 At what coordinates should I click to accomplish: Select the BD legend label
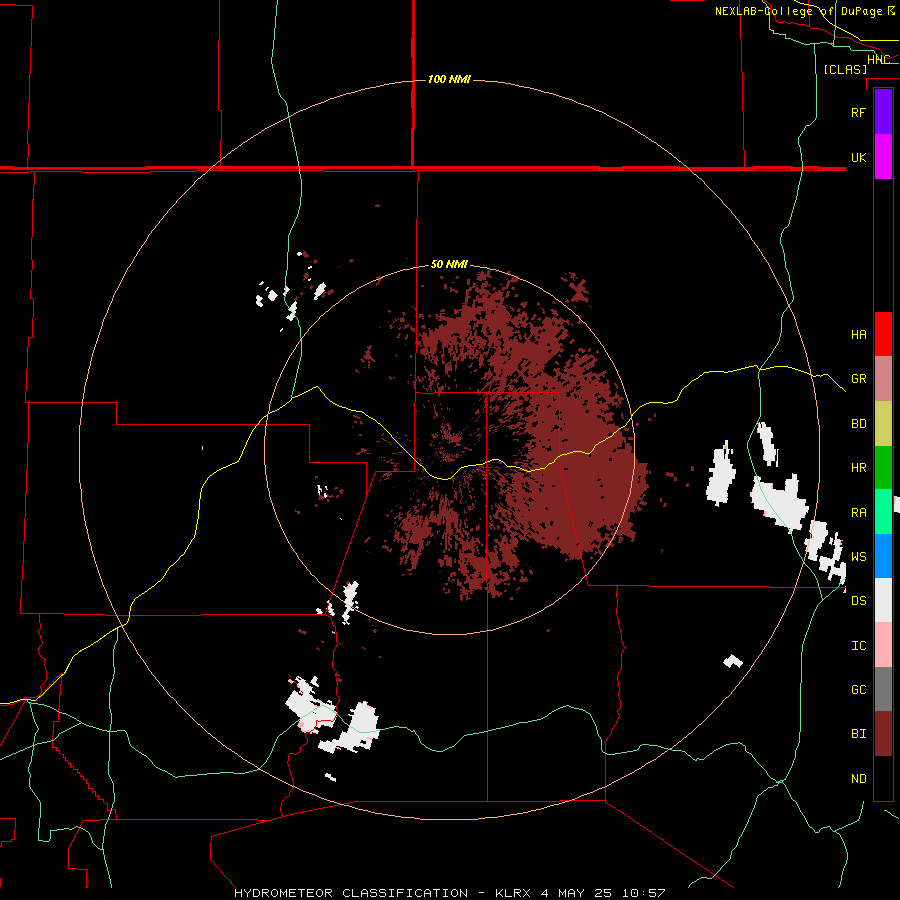tap(858, 424)
